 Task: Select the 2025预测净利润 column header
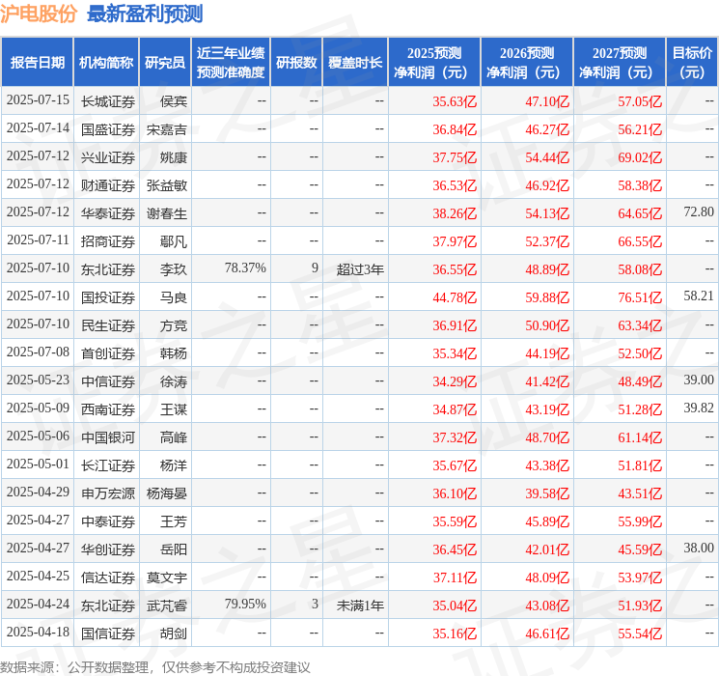[x=434, y=62]
